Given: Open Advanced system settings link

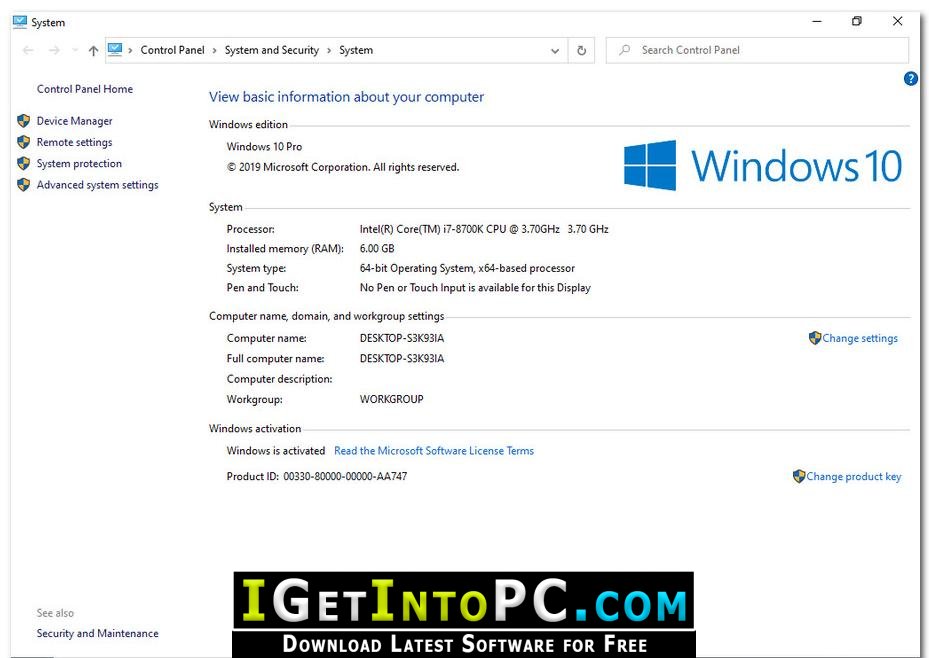Looking at the screenshot, I should [98, 185].
